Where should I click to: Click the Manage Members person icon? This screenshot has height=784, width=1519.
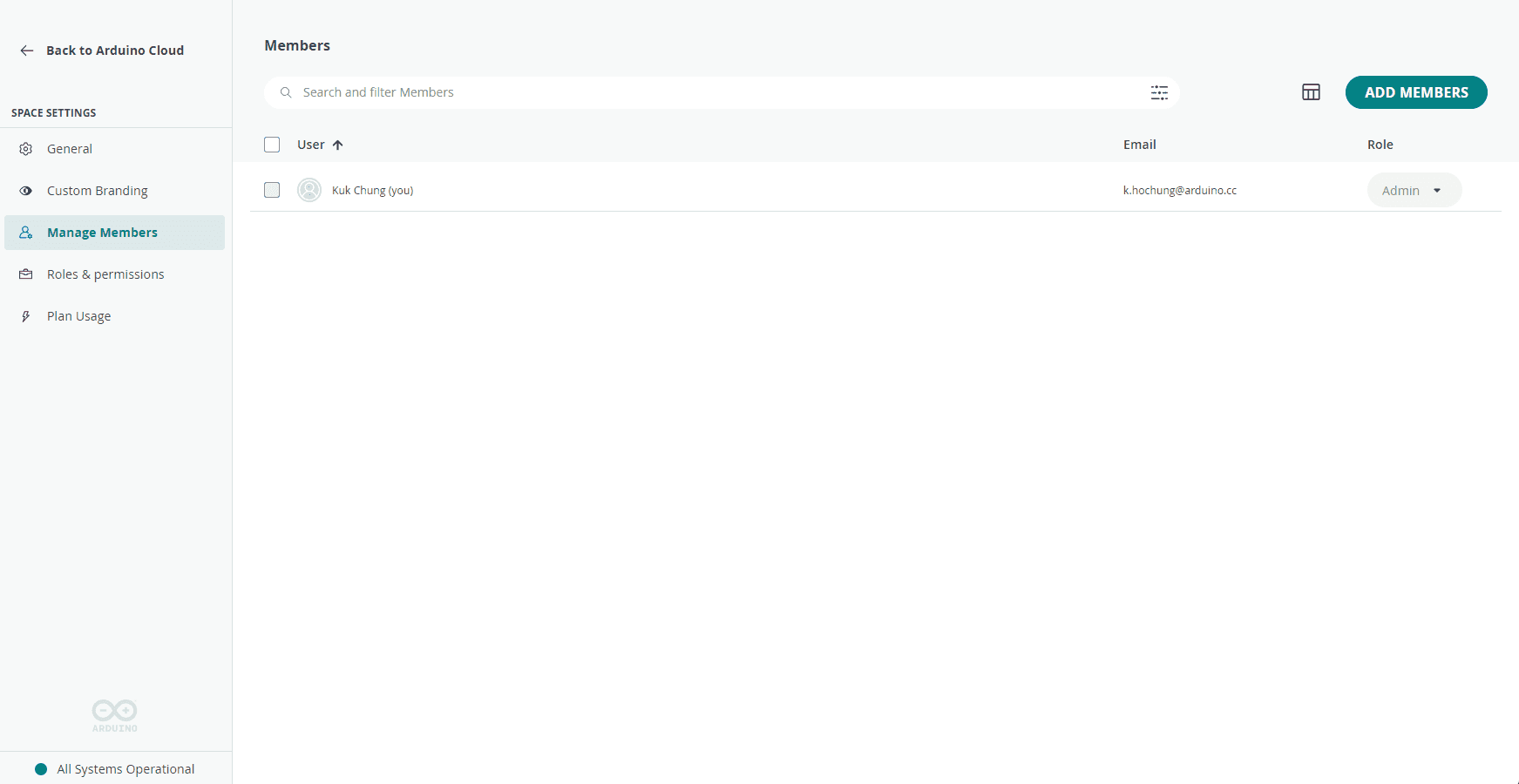pos(26,233)
